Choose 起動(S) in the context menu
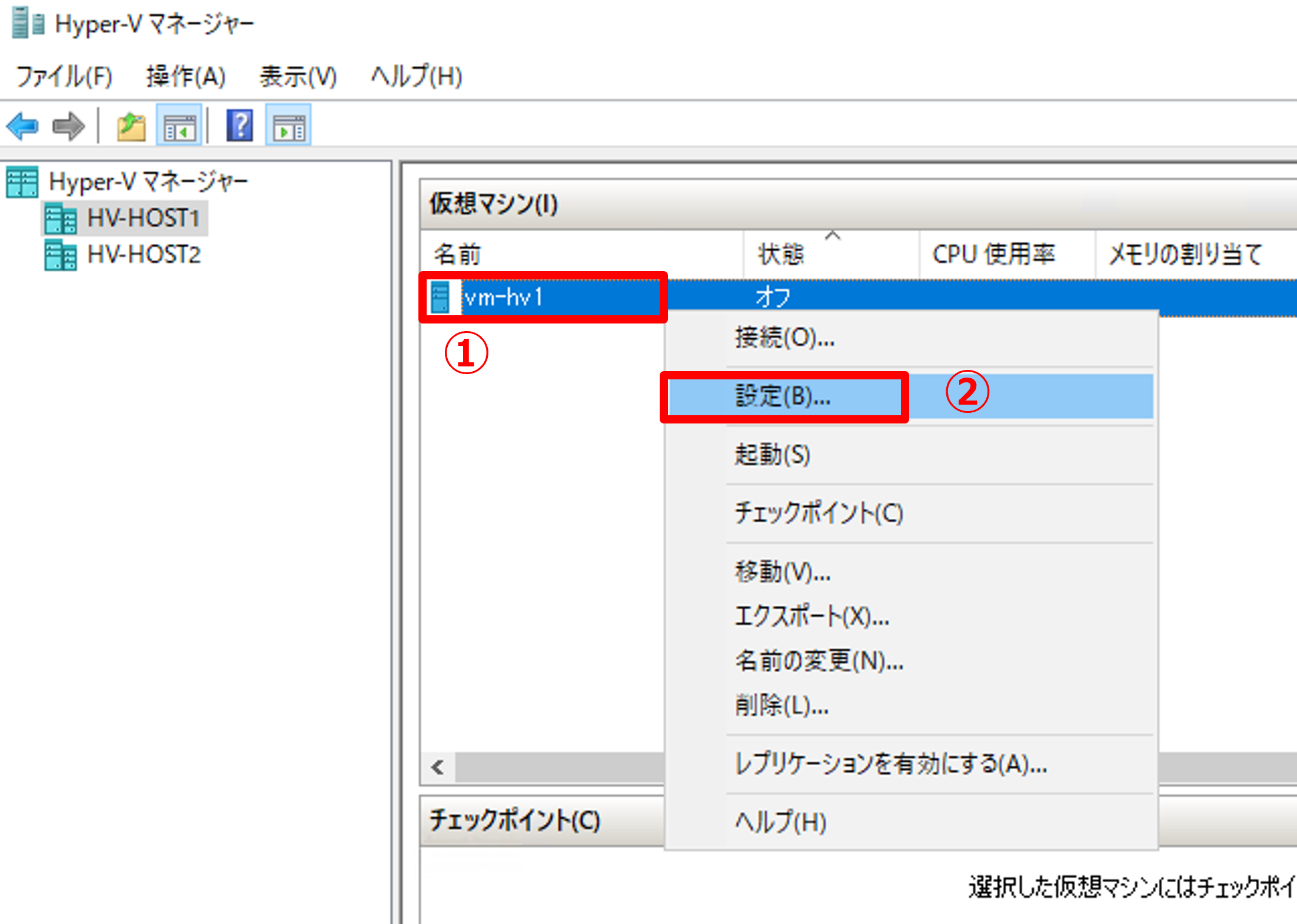This screenshot has height=924, width=1297. coord(772,455)
